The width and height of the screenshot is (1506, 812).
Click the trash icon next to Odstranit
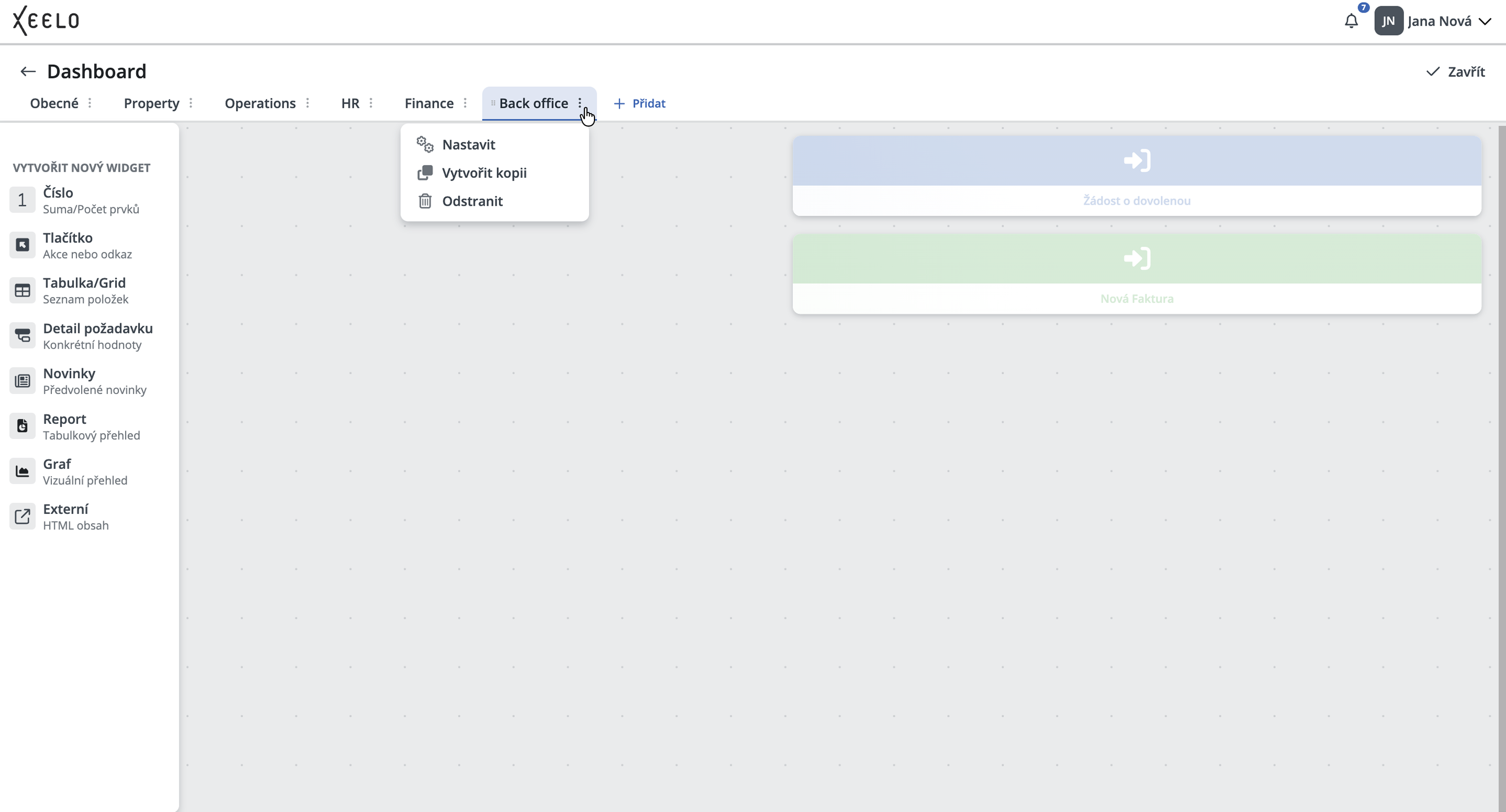[x=425, y=201]
